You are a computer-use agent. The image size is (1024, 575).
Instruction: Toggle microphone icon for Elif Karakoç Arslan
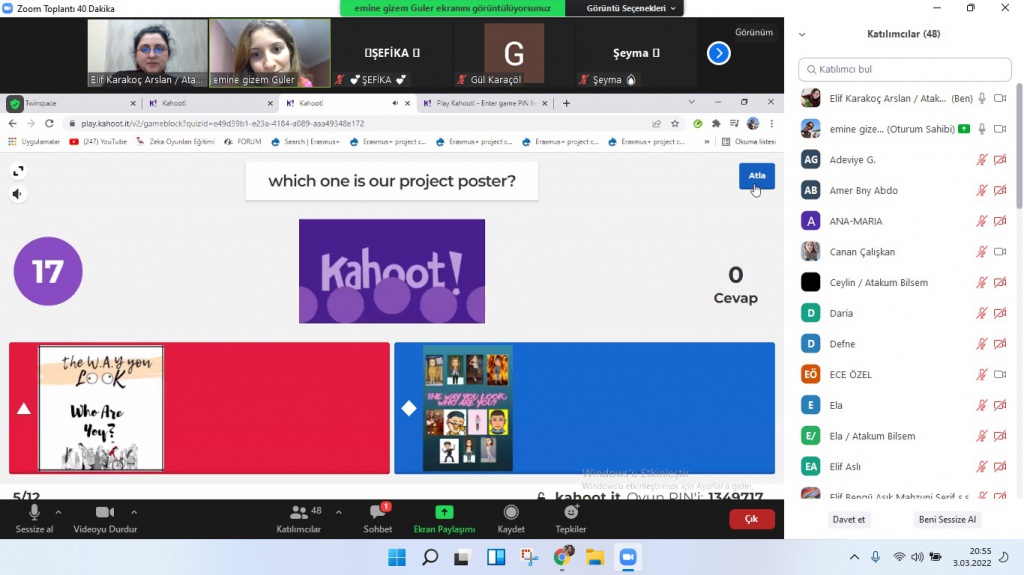pos(982,99)
